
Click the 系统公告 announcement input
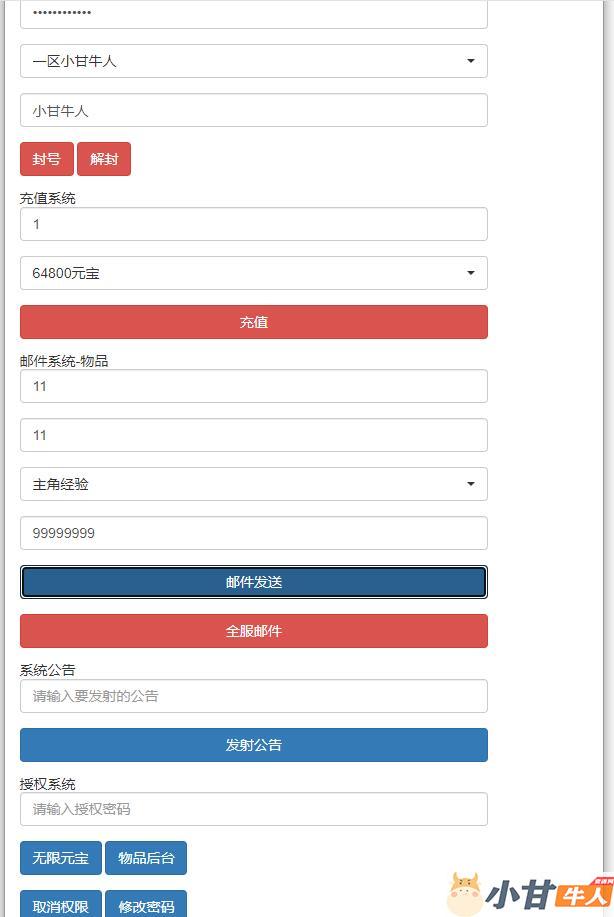click(x=253, y=696)
